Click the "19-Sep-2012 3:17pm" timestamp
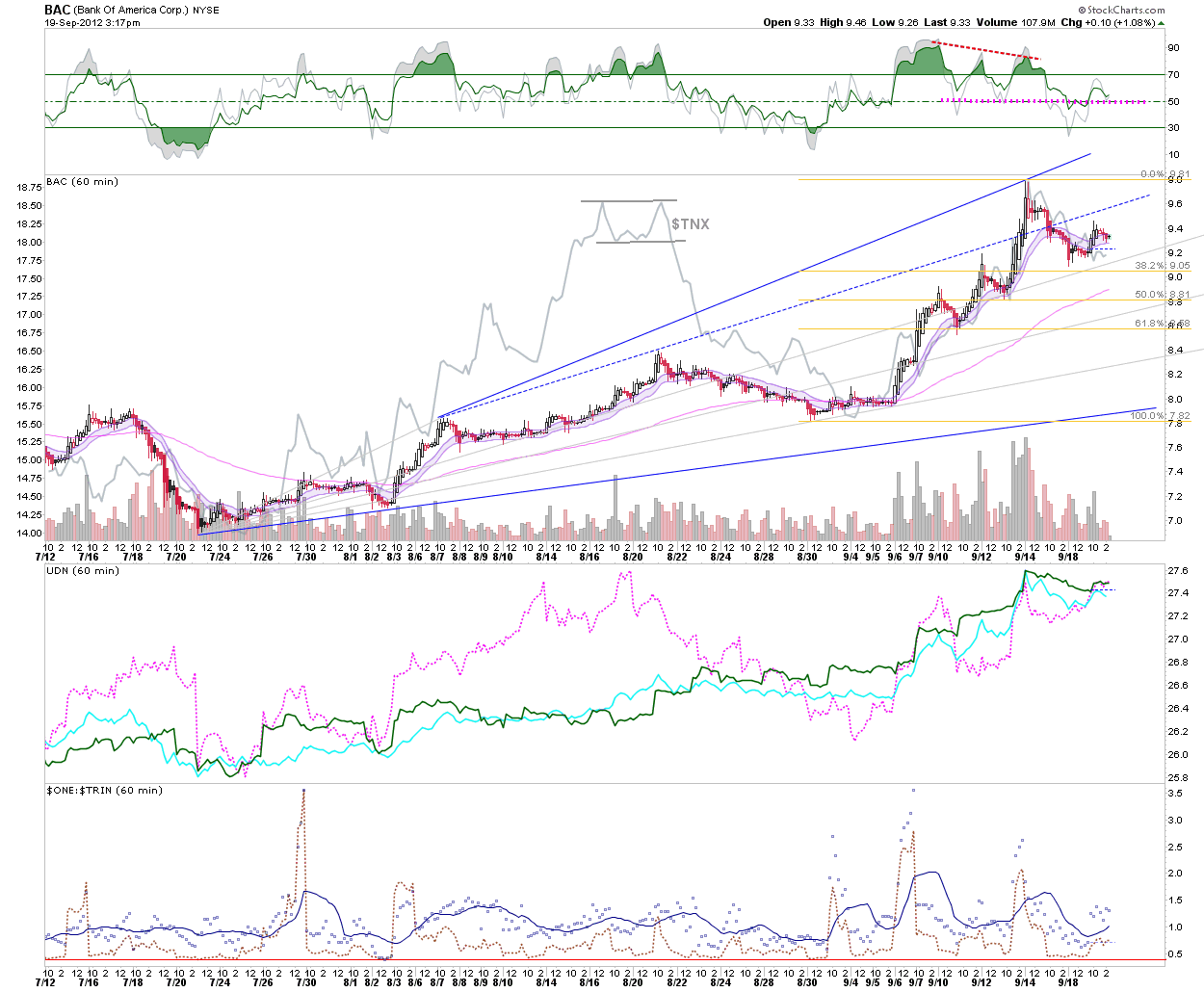Viewport: 1204px width, 992px height. (92, 22)
